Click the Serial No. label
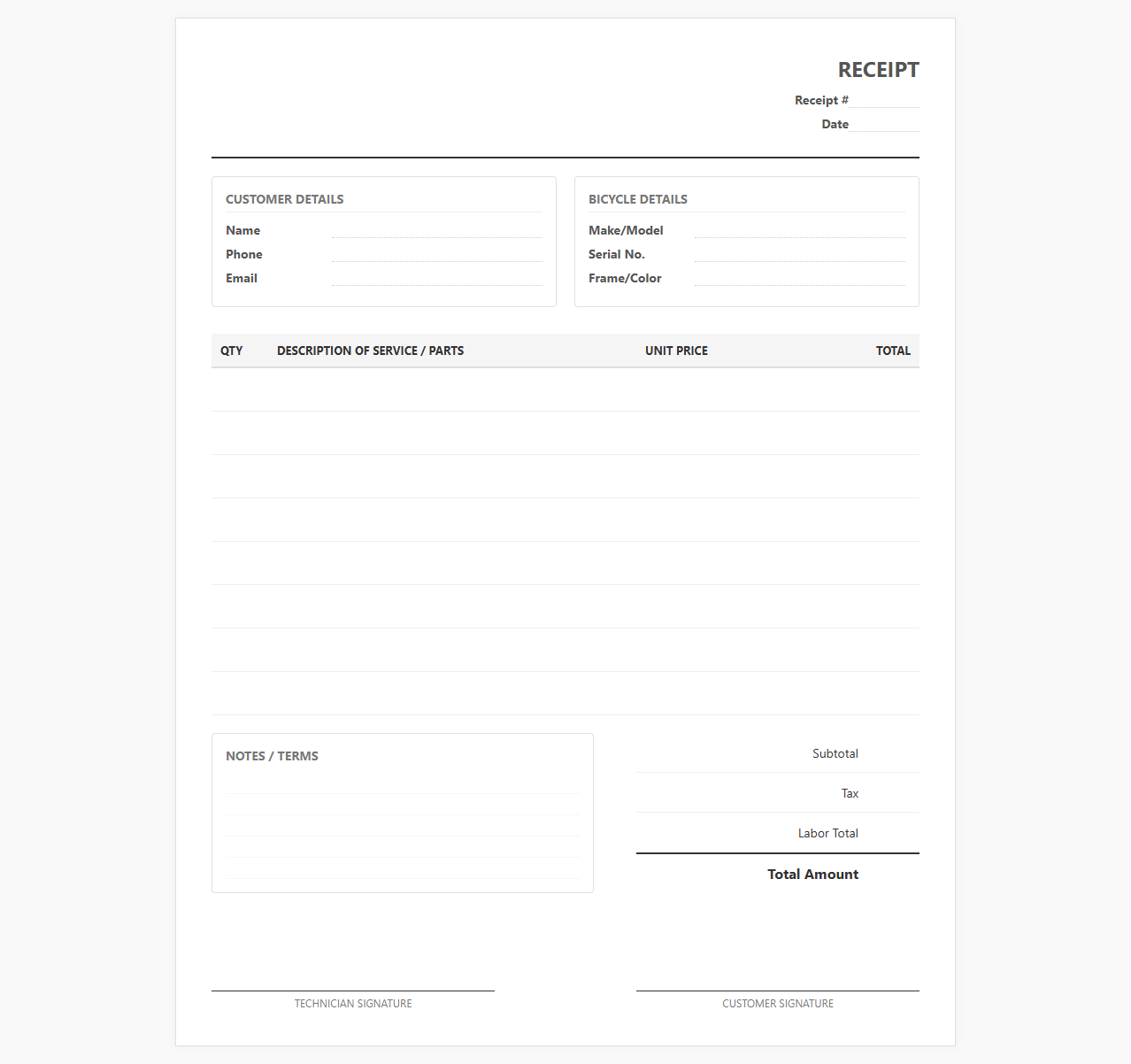 click(617, 254)
